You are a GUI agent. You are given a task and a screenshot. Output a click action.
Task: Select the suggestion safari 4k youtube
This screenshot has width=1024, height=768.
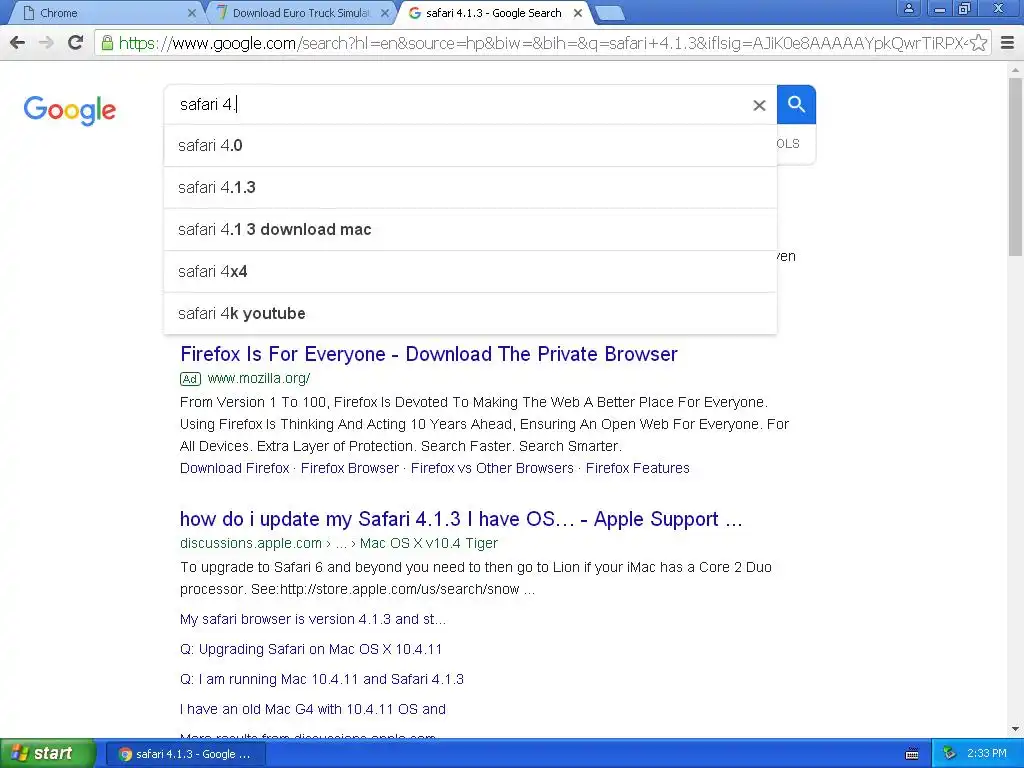[x=470, y=313]
